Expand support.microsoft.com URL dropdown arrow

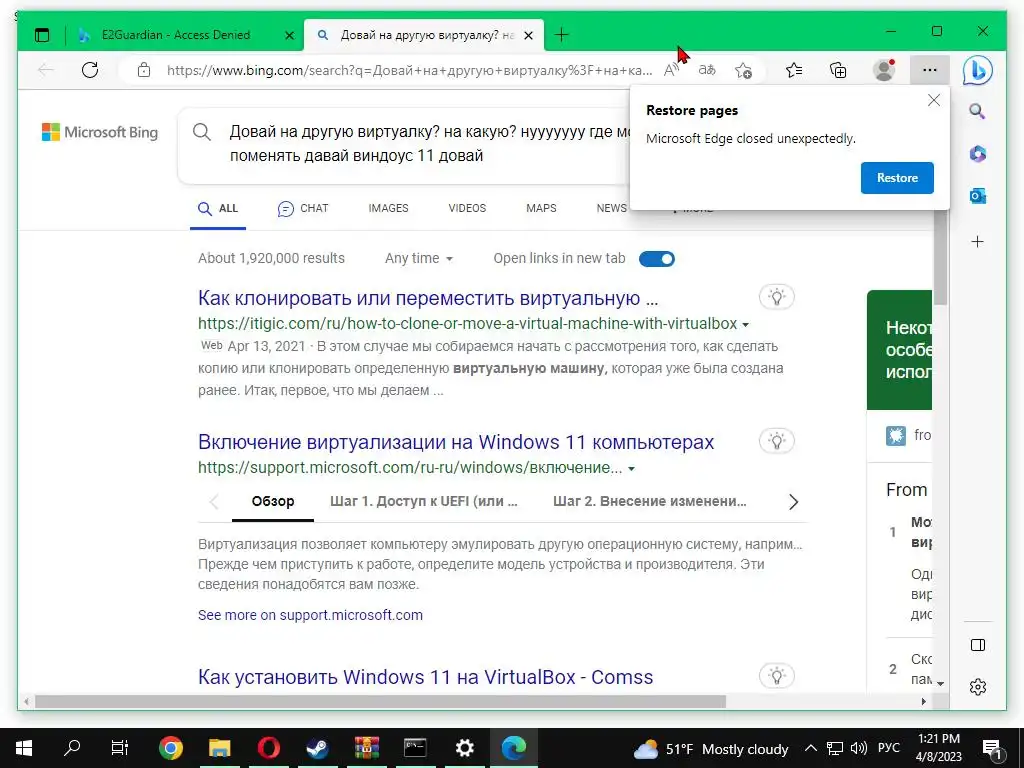click(632, 468)
